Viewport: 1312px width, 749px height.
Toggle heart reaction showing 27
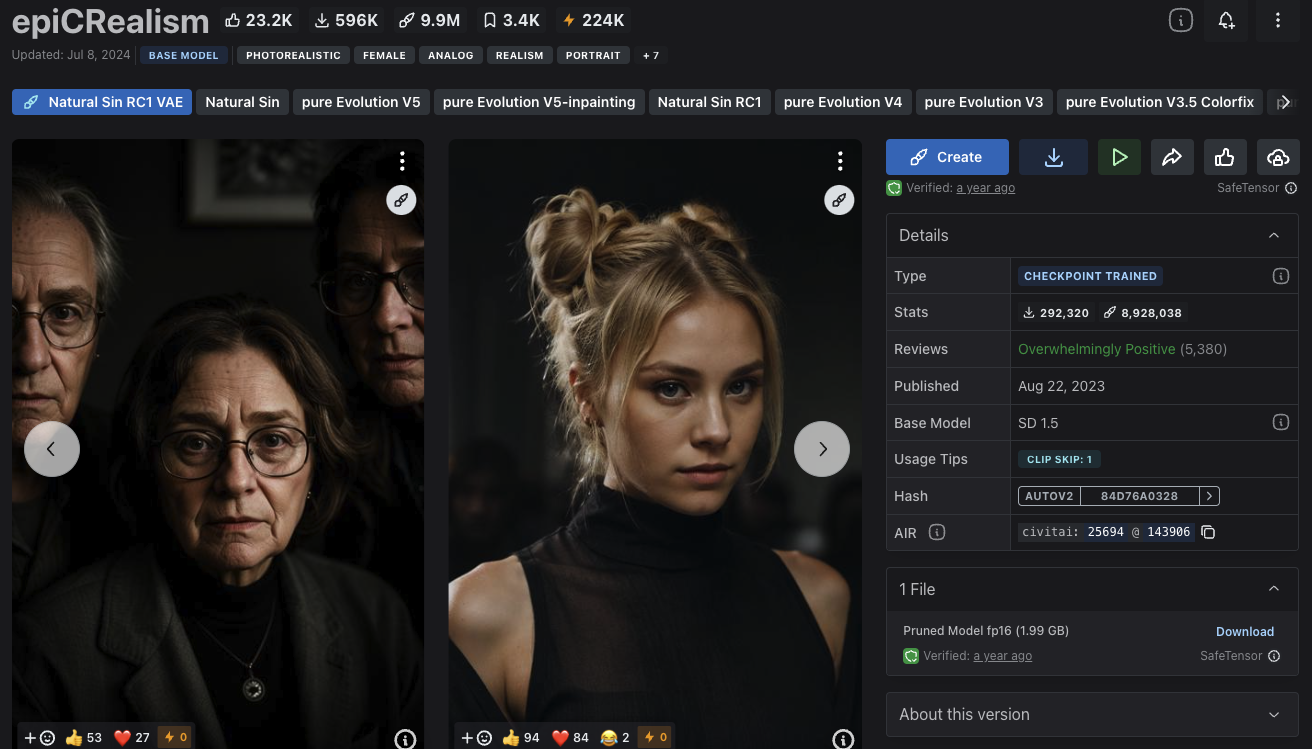pyautogui.click(x=132, y=737)
